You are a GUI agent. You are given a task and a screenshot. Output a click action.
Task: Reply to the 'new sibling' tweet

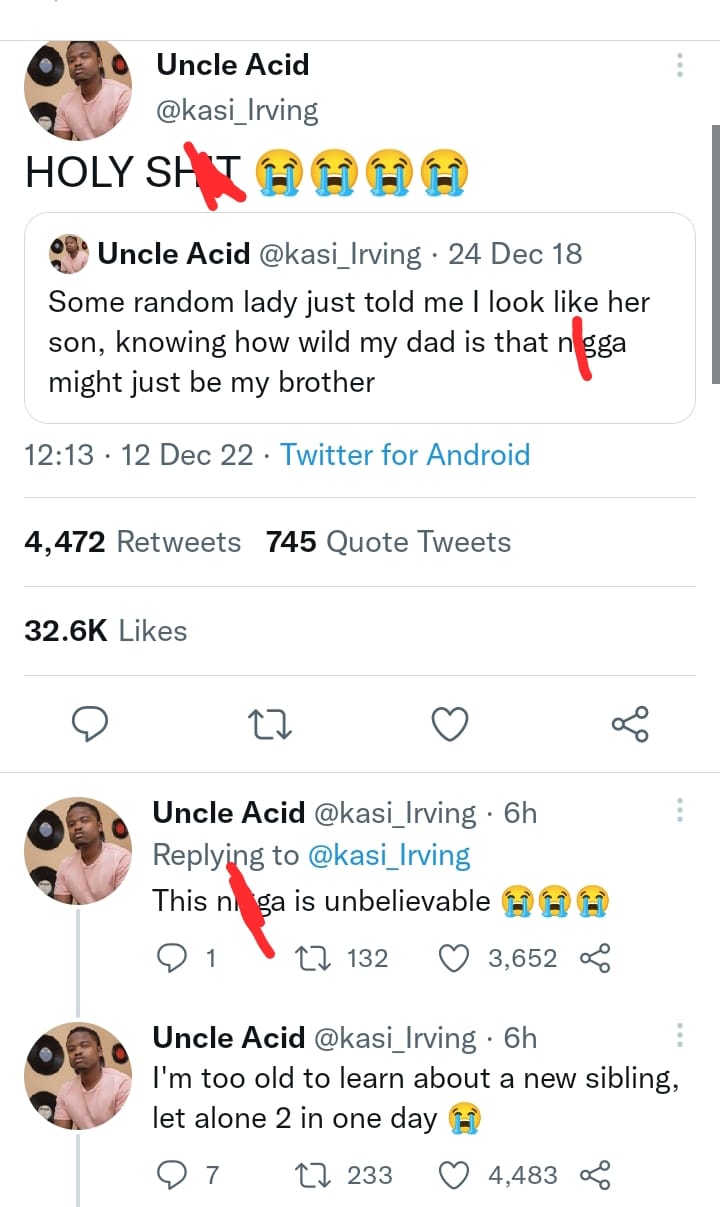point(173,1174)
